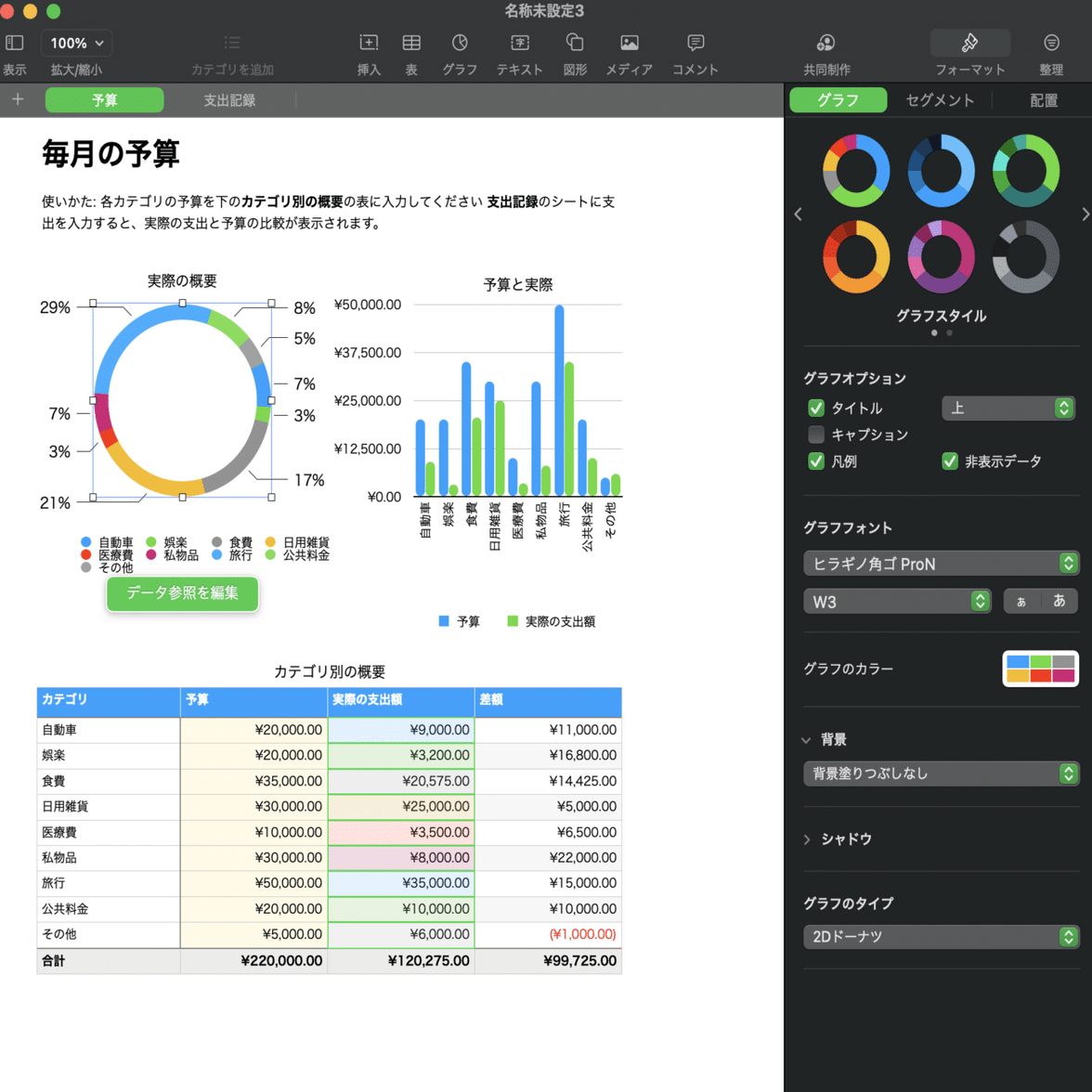Insert a shape with the 図形 icon
This screenshot has height=1092, width=1092.
point(575,43)
